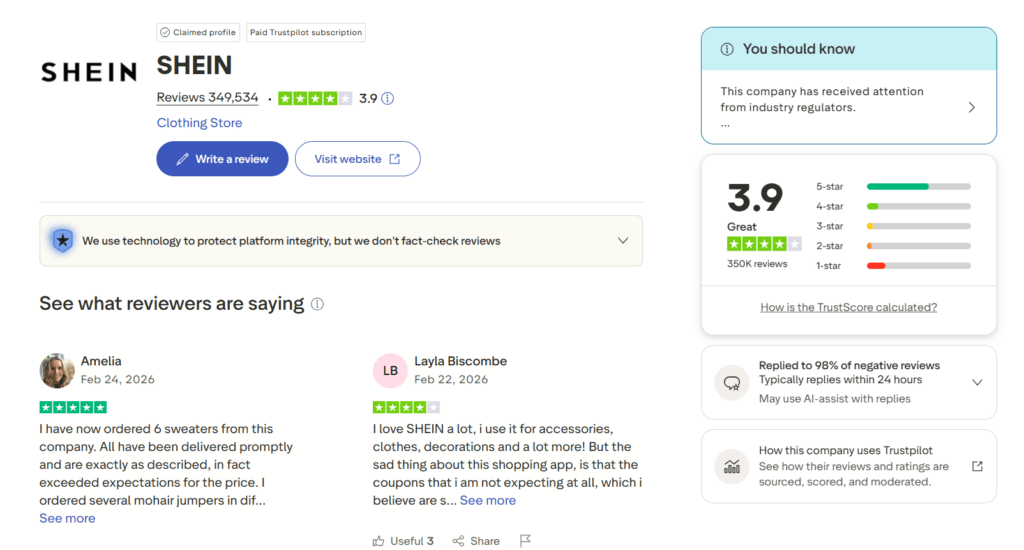Open the external link for Trustpilot usage
This screenshot has width=1024, height=550.
point(977,466)
